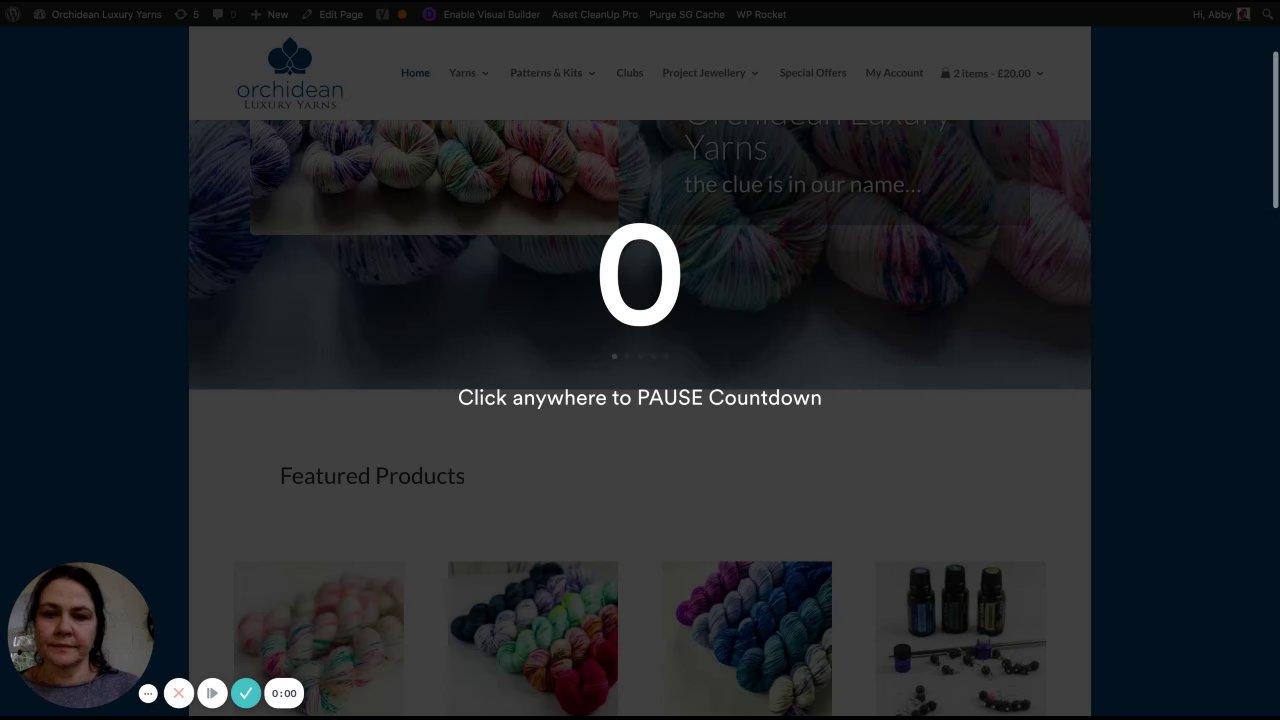Click the shopping cart icon in header
The height and width of the screenshot is (720, 1280).
coord(945,73)
